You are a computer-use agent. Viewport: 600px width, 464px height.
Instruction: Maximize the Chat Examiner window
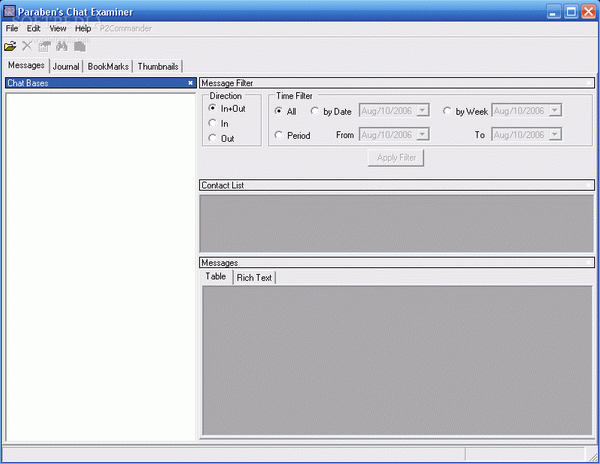click(571, 11)
